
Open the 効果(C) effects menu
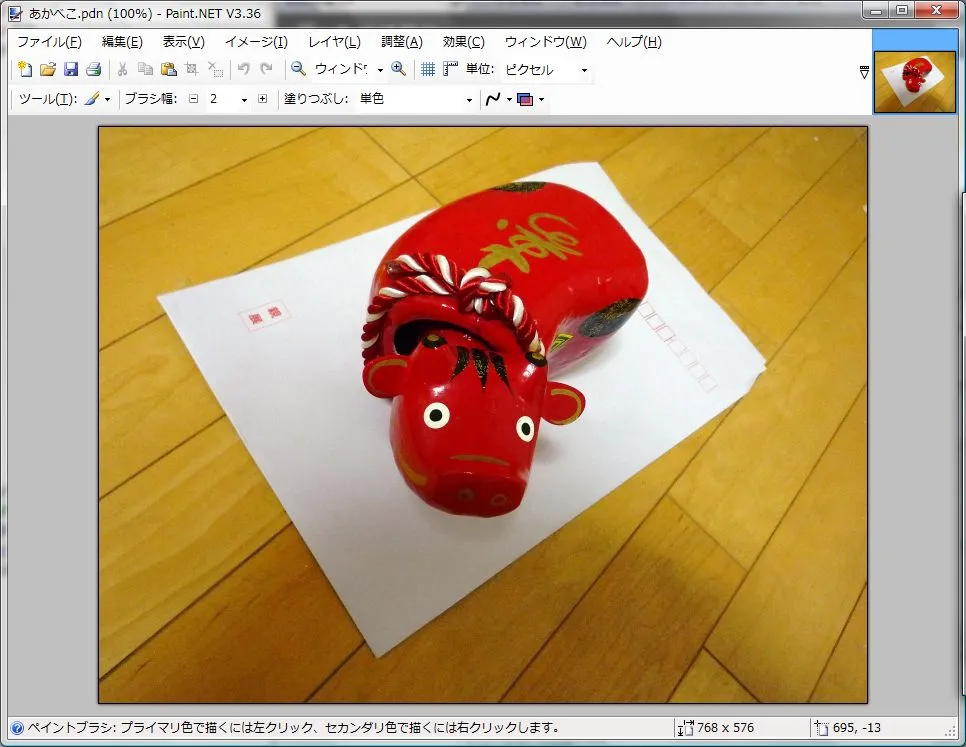pyautogui.click(x=463, y=42)
